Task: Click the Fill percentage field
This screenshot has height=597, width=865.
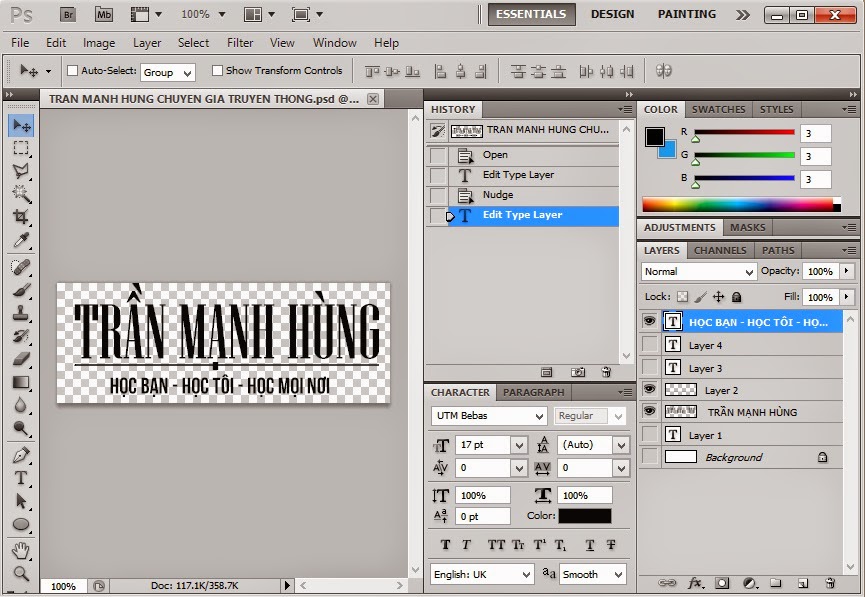Action: click(820, 297)
